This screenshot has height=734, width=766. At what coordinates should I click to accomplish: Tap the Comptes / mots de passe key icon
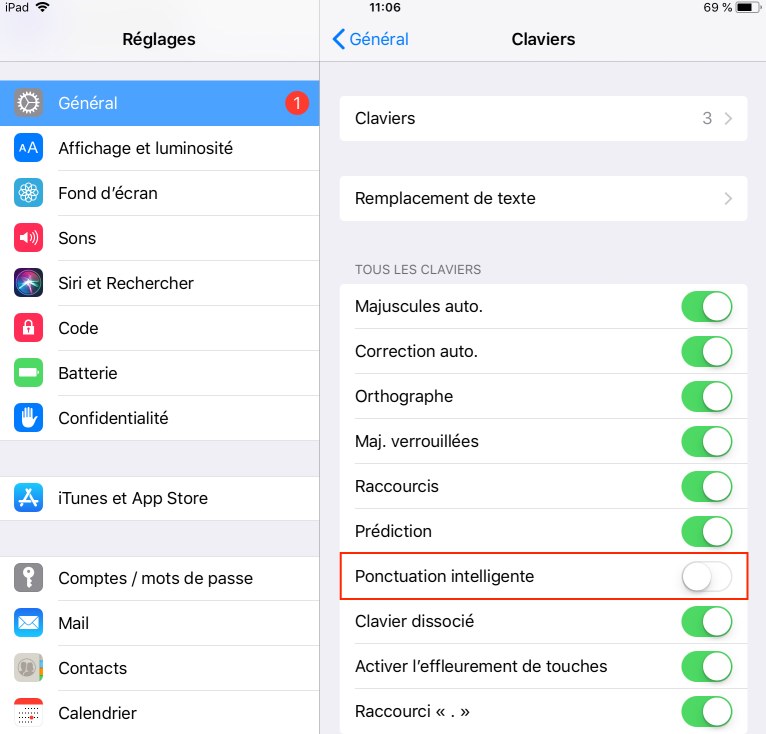(x=28, y=578)
